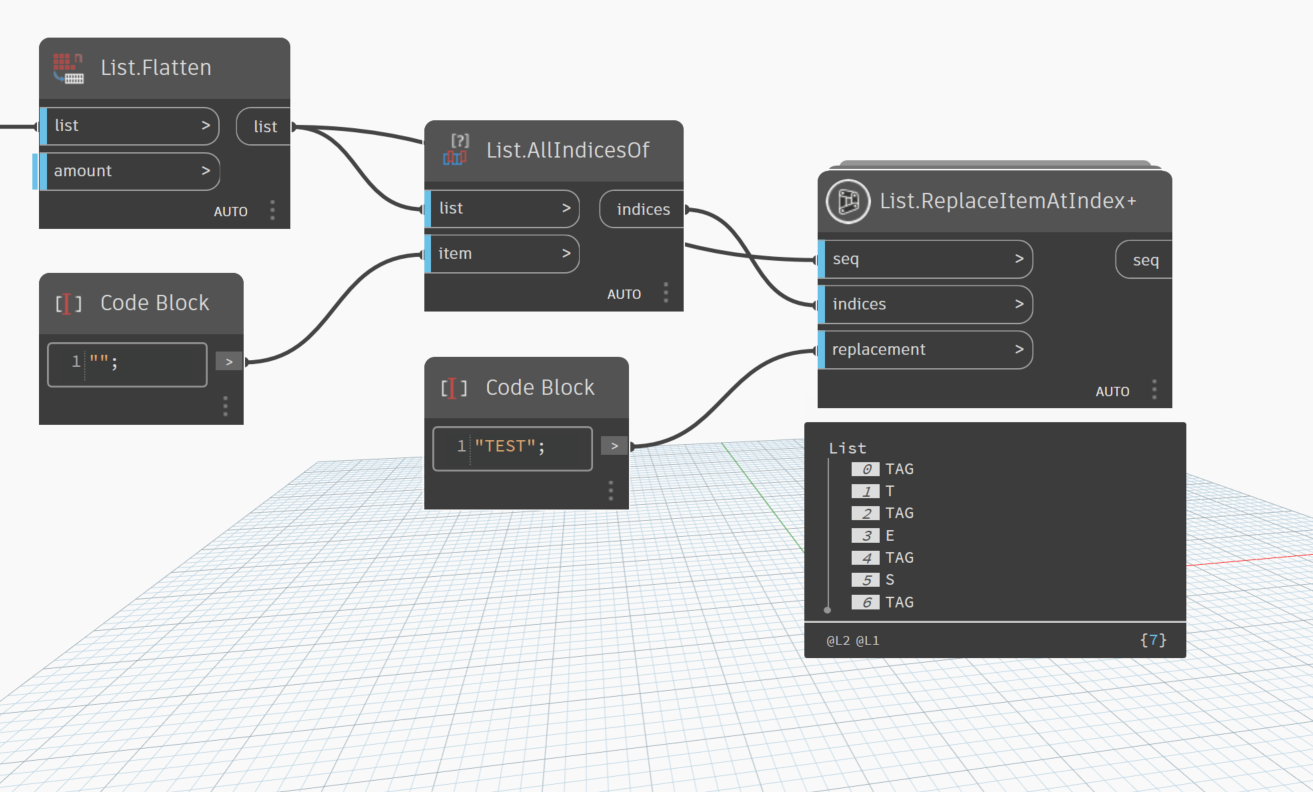Open the context menu on the TEST Code Block
The height and width of the screenshot is (792, 1313).
[x=610, y=490]
